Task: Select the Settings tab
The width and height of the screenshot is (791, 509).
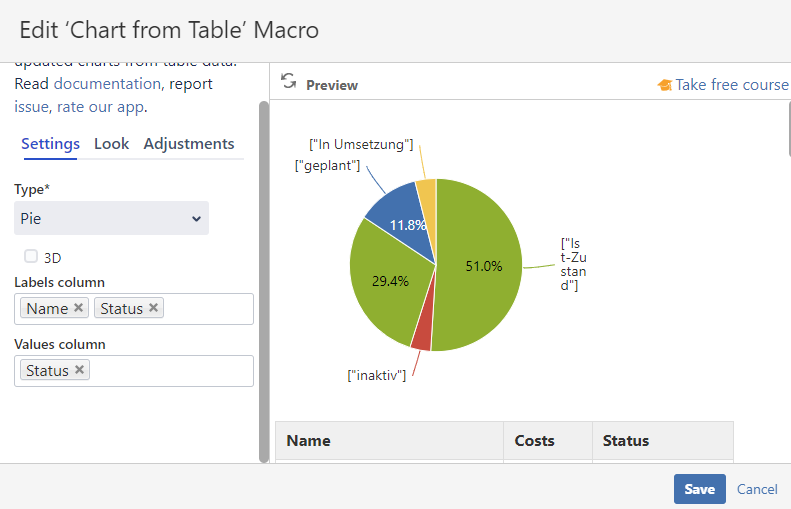Action: [x=50, y=144]
